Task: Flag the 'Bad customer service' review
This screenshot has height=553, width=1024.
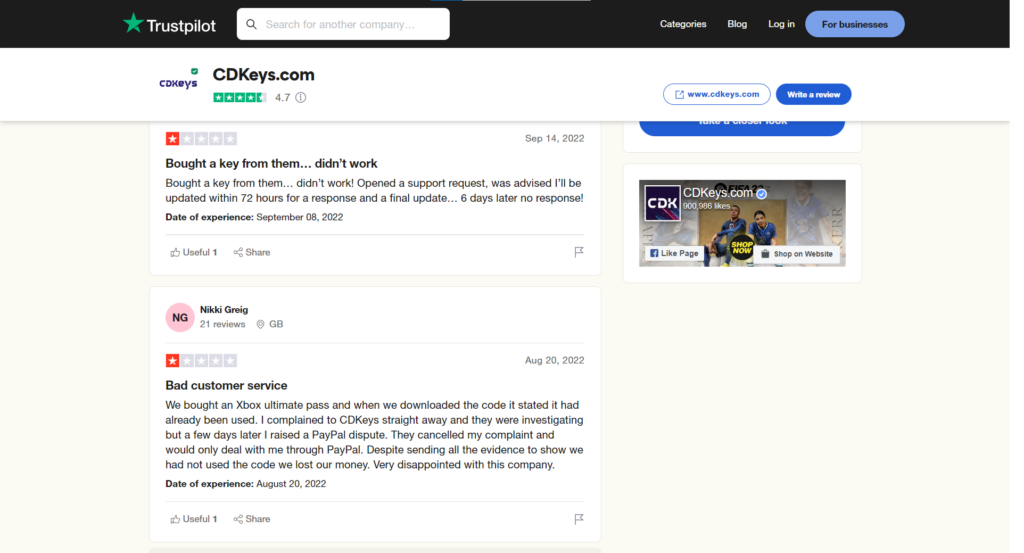Action: [x=579, y=519]
